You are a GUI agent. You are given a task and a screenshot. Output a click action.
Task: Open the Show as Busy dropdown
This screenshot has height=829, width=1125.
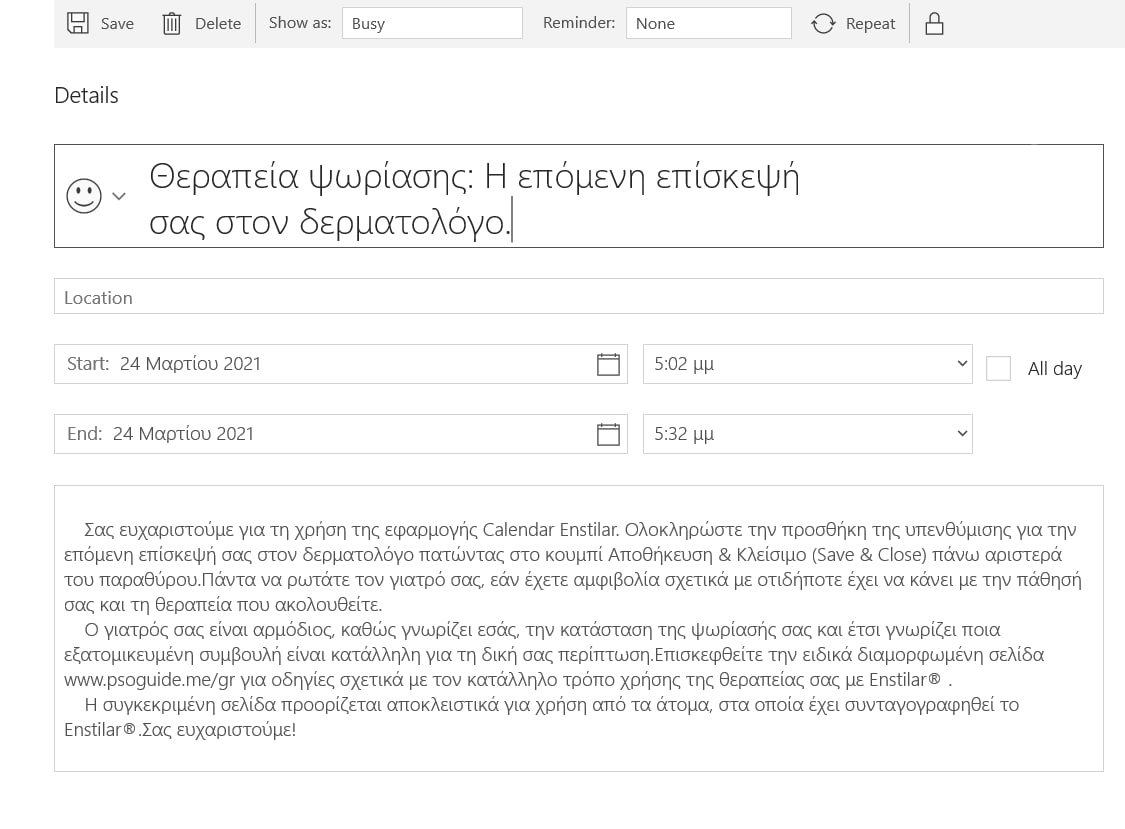[432, 23]
